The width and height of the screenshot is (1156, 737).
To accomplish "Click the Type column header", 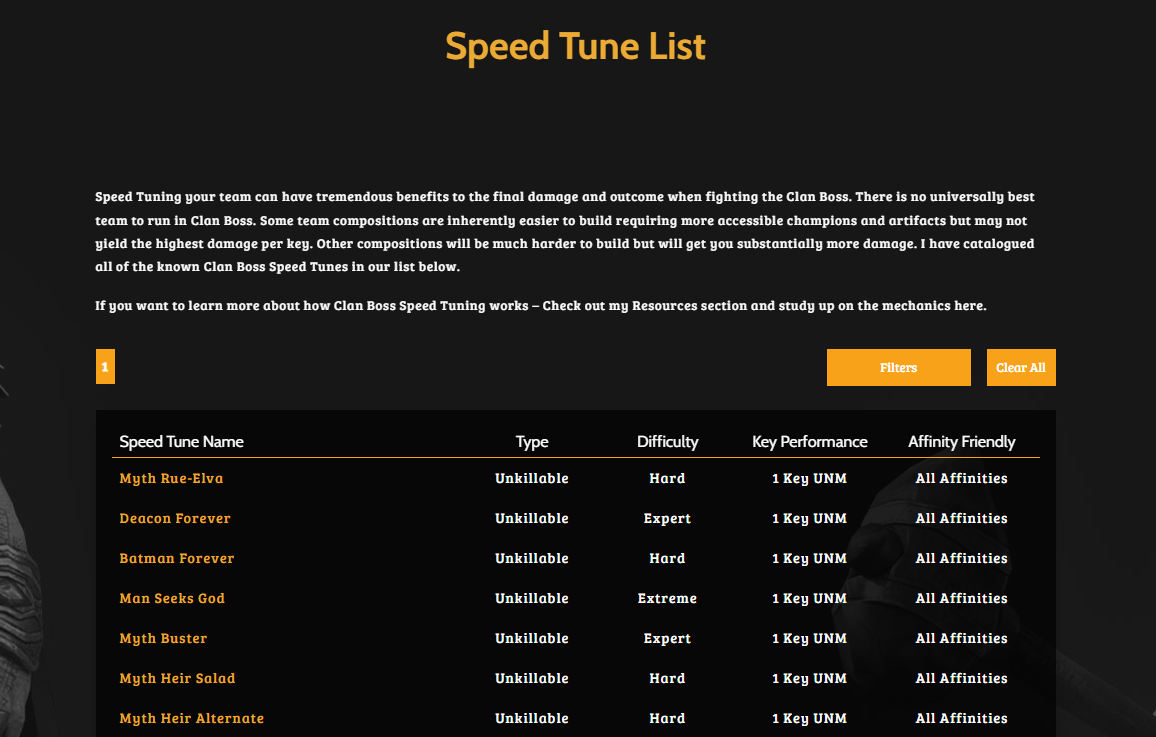I will pos(532,441).
